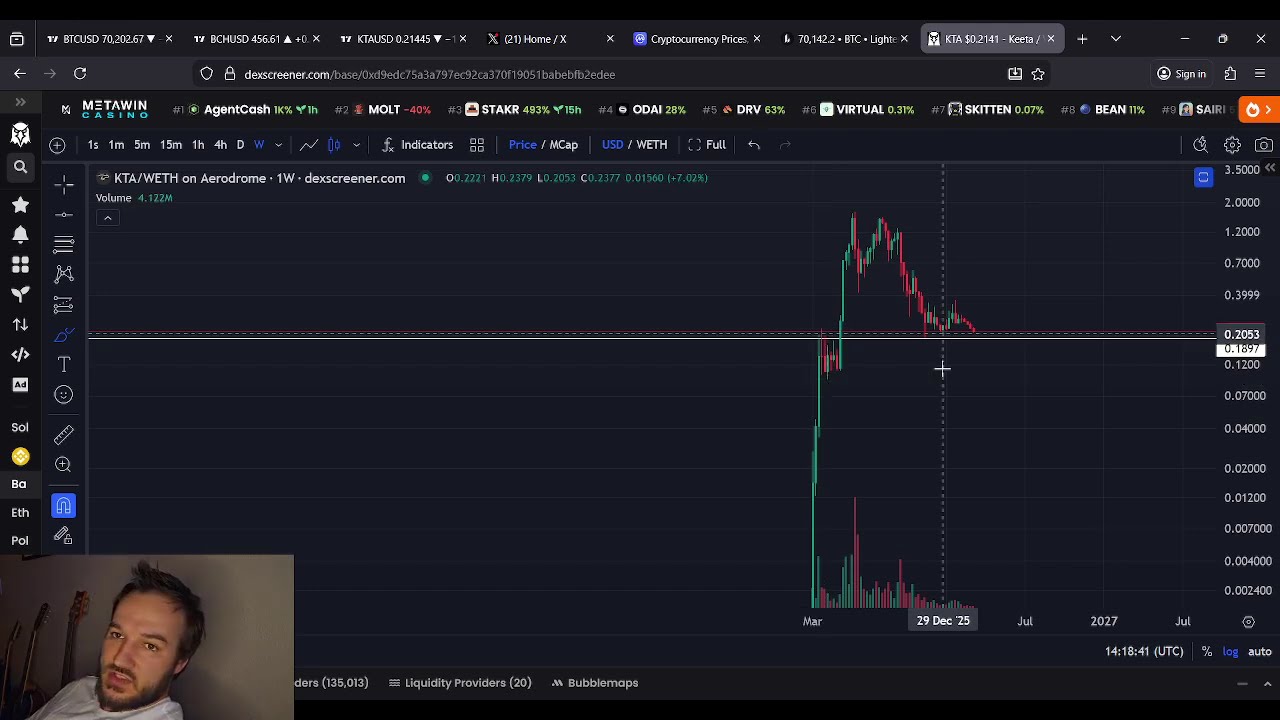Collapse the right panel with double chevron
Image resolution: width=1280 pixels, height=720 pixels.
point(1269,168)
